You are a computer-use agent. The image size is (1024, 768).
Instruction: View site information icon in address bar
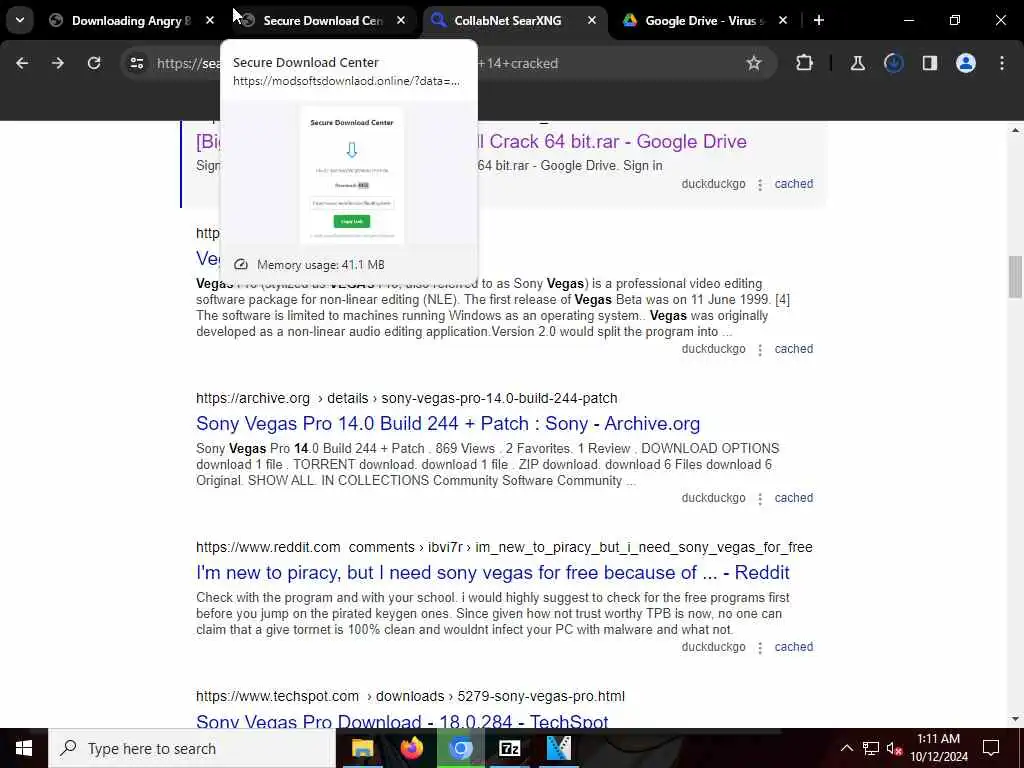coord(136,63)
